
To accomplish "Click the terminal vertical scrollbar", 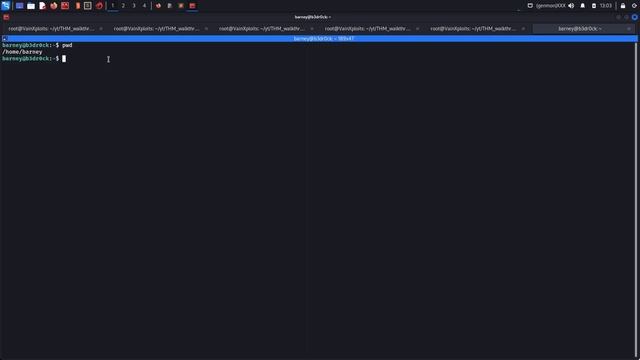I will point(636,200).
